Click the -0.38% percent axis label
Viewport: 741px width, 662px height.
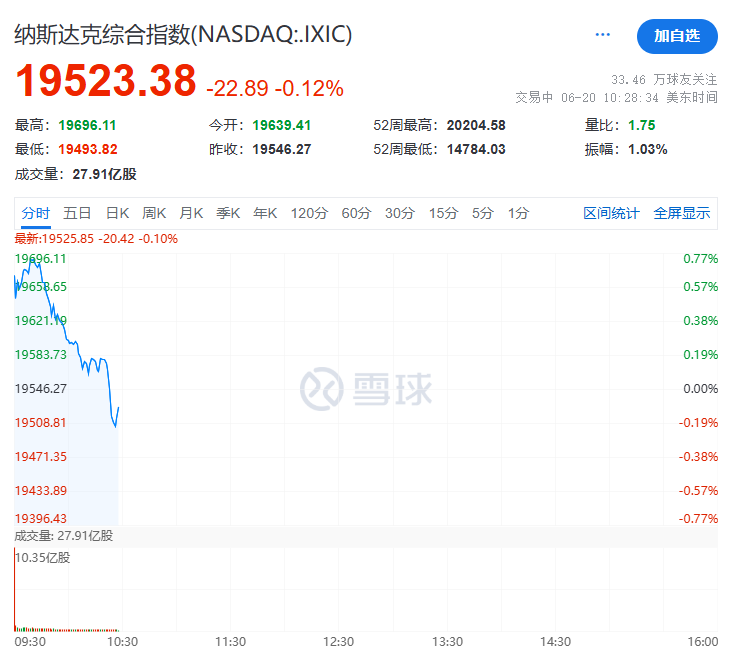click(698, 456)
